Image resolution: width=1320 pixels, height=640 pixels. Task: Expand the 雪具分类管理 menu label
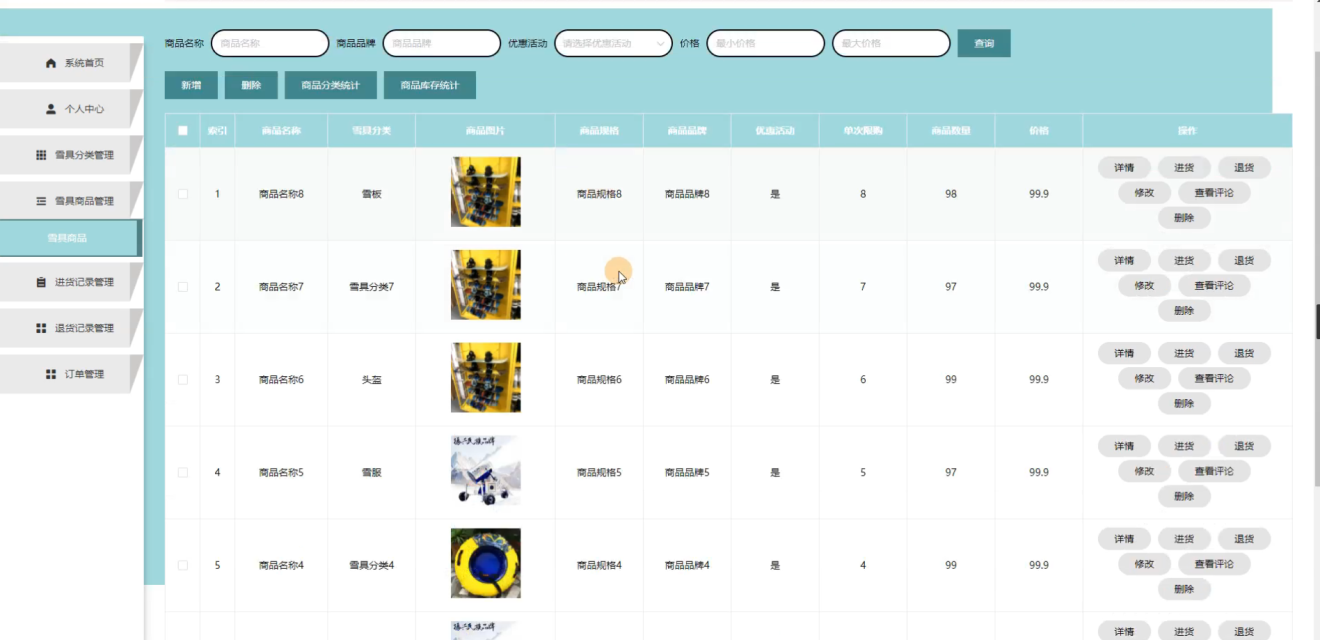pos(84,155)
